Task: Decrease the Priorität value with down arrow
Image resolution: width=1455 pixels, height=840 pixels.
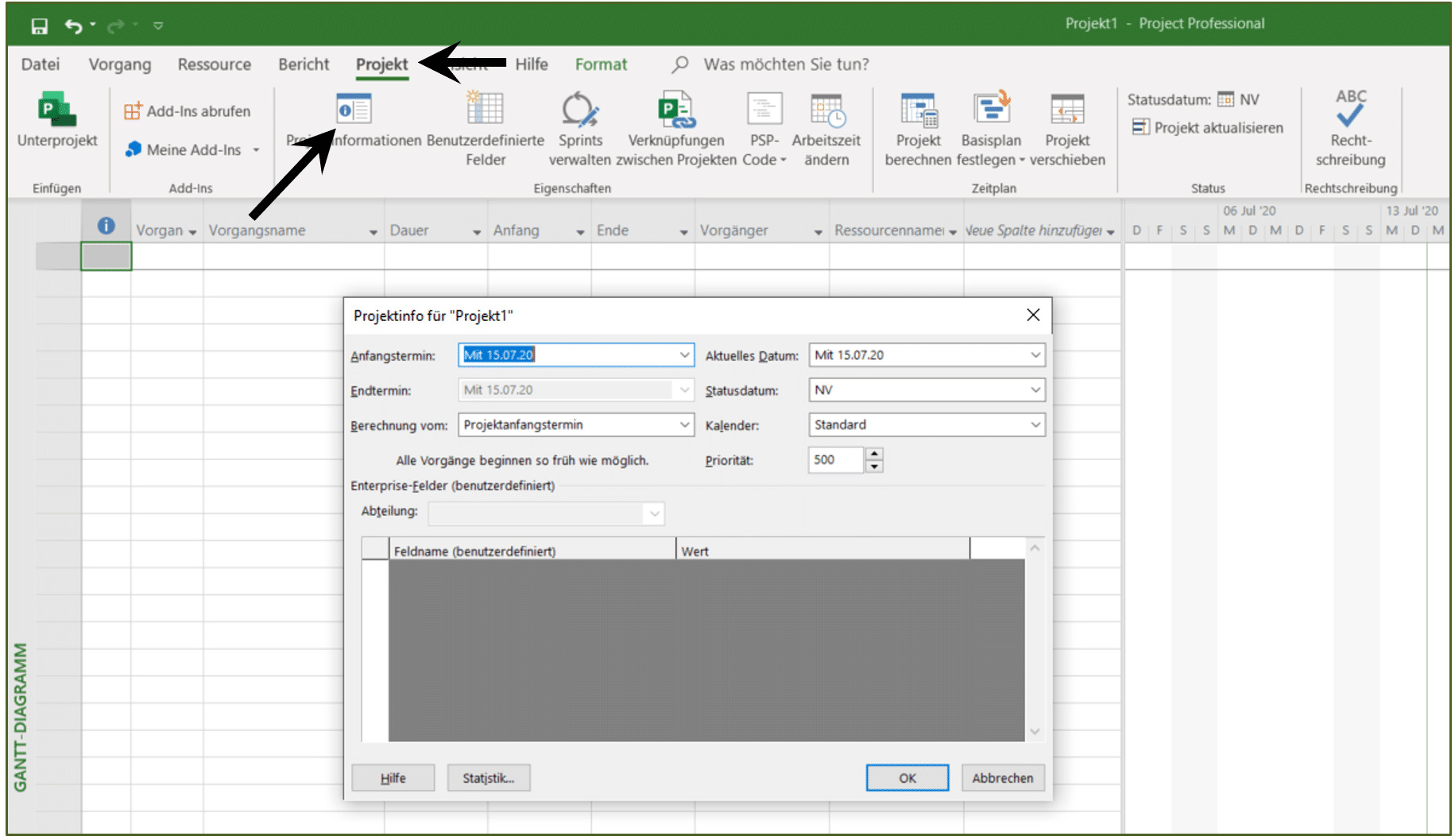Action: click(874, 466)
